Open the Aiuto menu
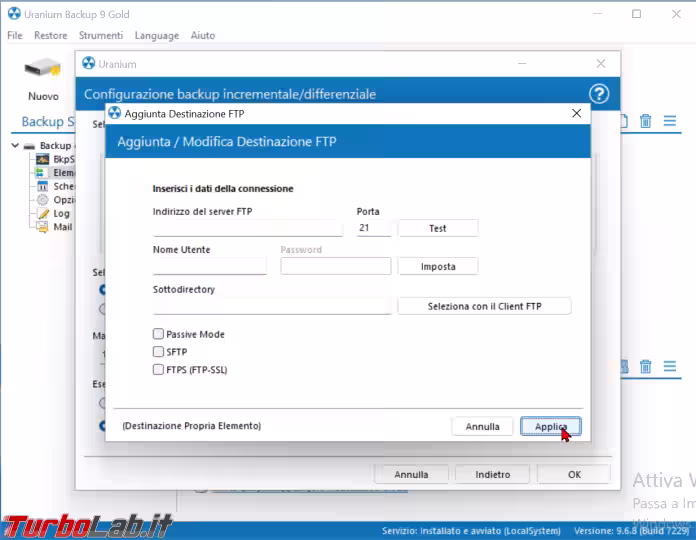696x540 pixels. coord(203,35)
